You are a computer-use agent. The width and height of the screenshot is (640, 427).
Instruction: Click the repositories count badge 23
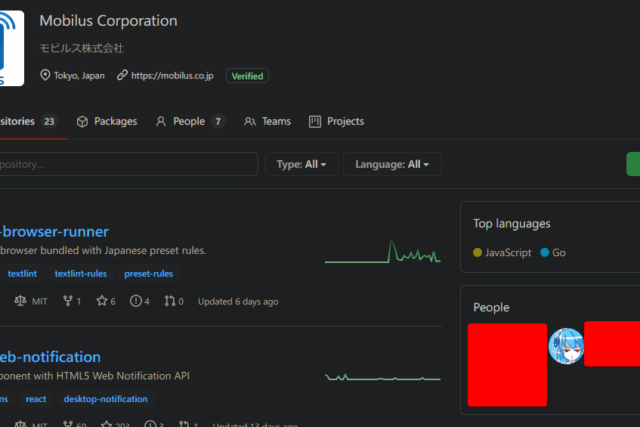[49, 122]
